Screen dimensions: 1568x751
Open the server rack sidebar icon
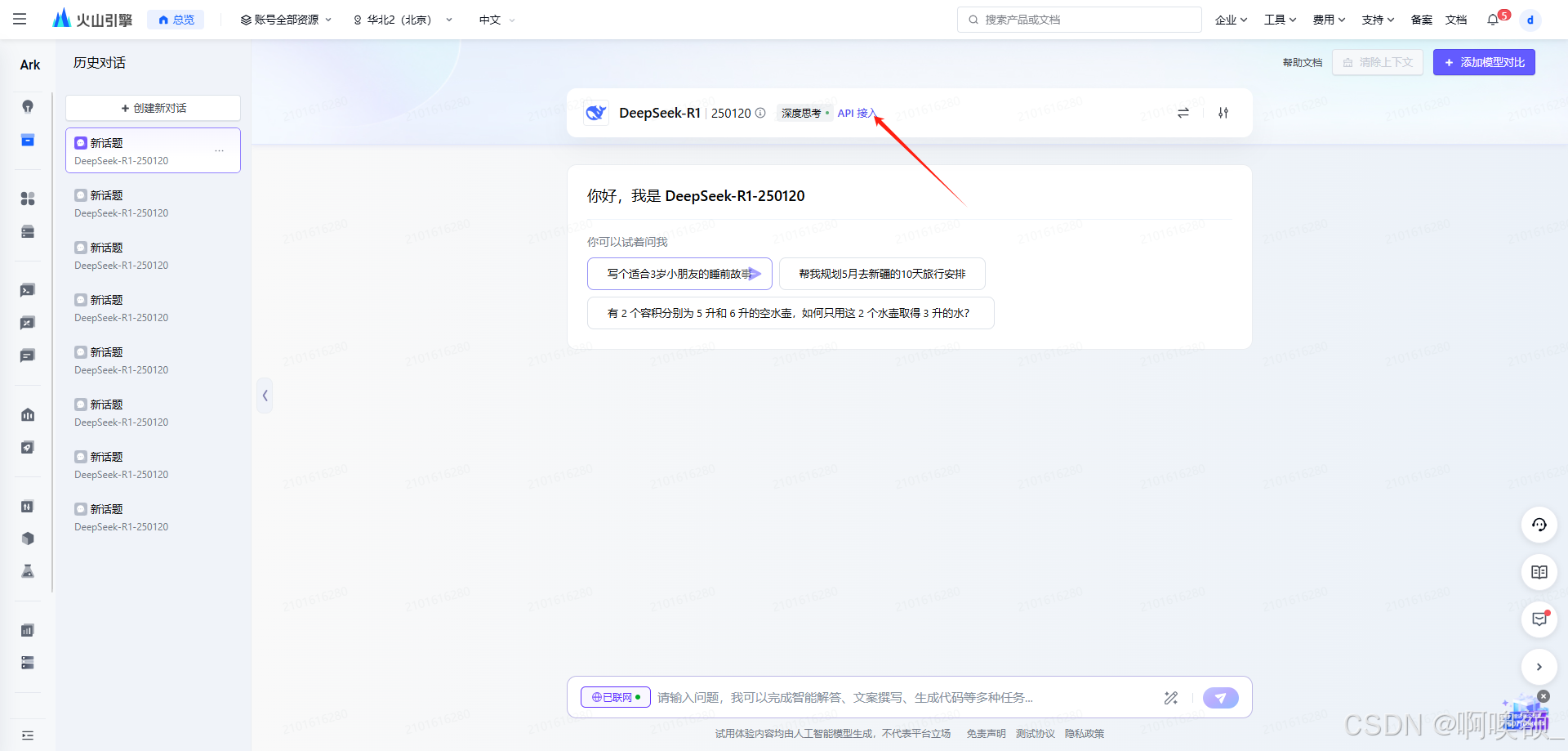(28, 663)
